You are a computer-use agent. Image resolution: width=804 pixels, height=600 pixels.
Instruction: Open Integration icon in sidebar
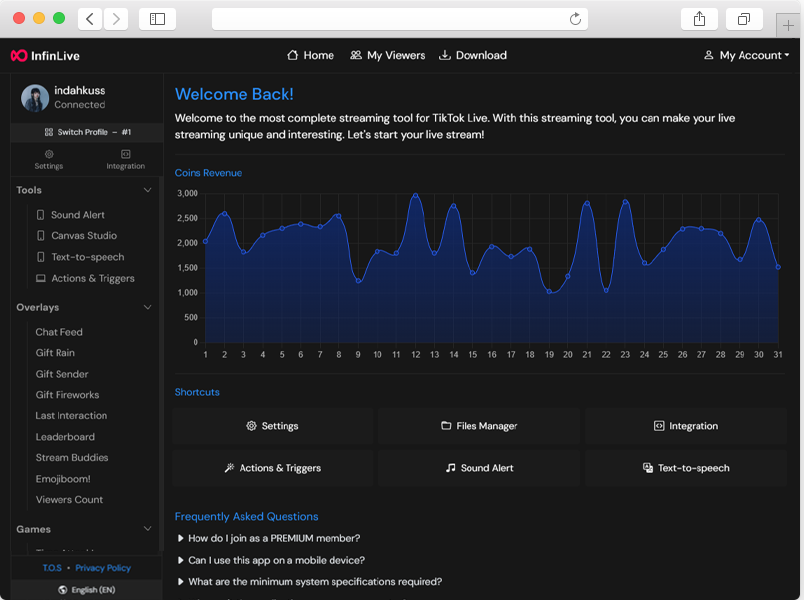(x=125, y=154)
